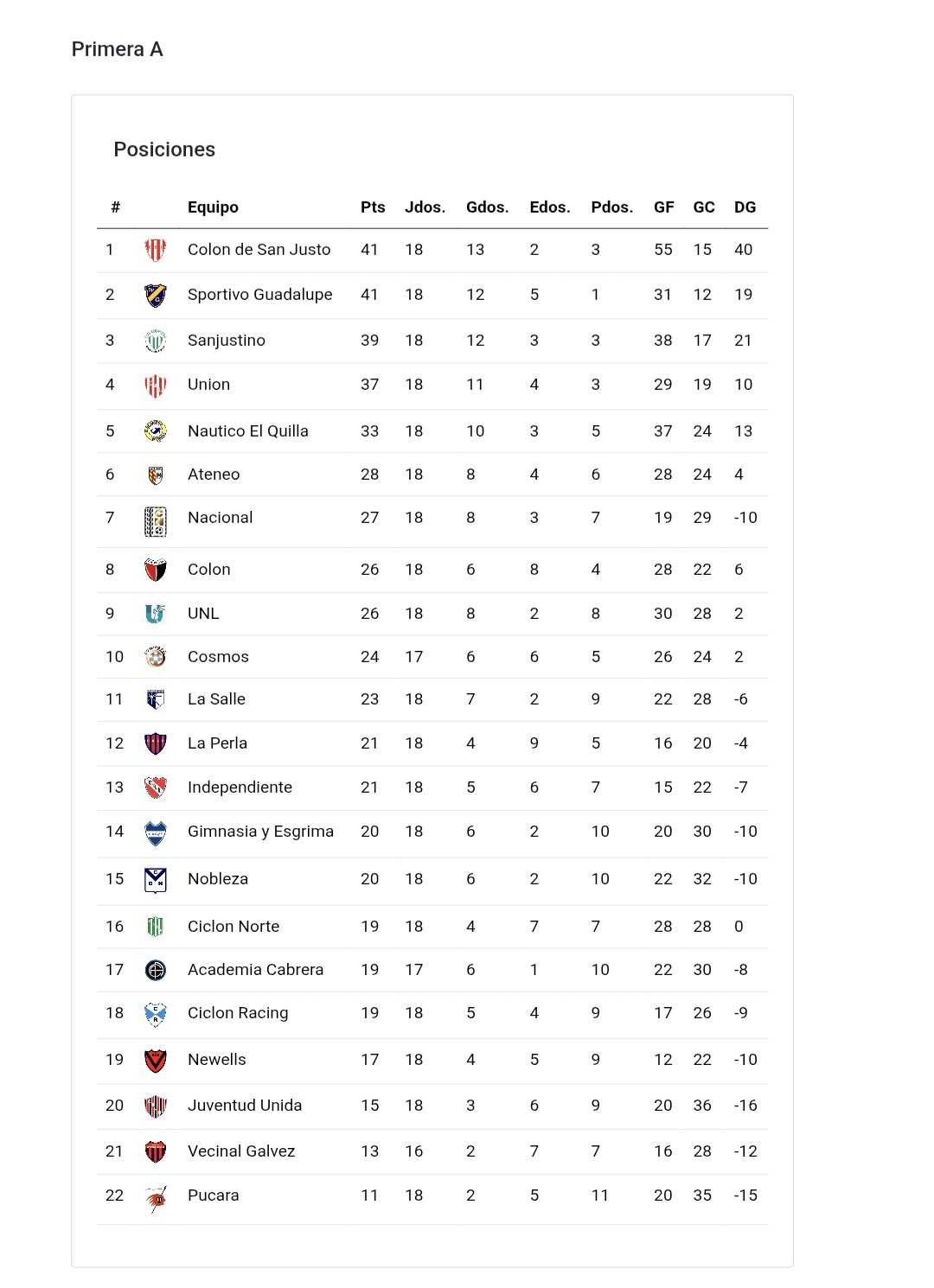Click the Newells red-black shield icon

(156, 1061)
